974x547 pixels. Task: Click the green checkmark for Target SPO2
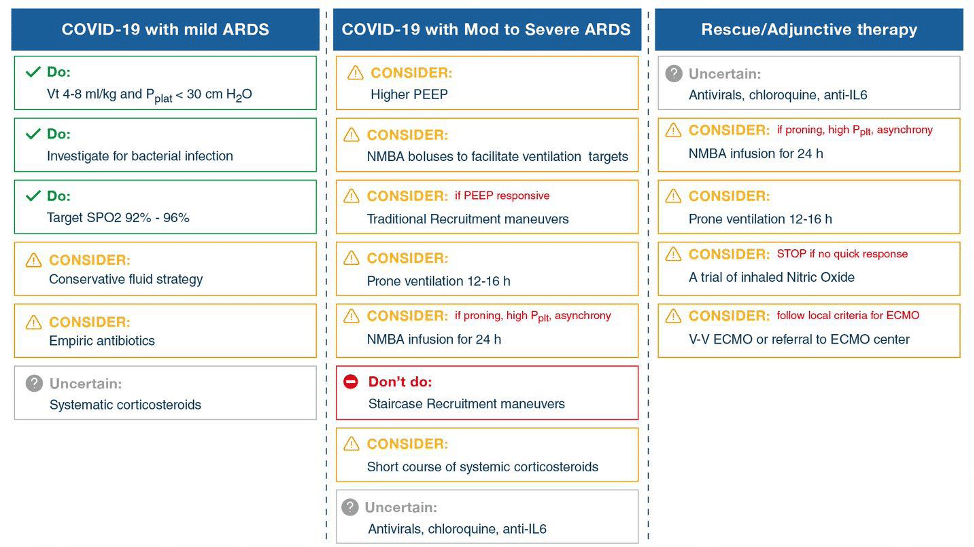pyautogui.click(x=33, y=196)
